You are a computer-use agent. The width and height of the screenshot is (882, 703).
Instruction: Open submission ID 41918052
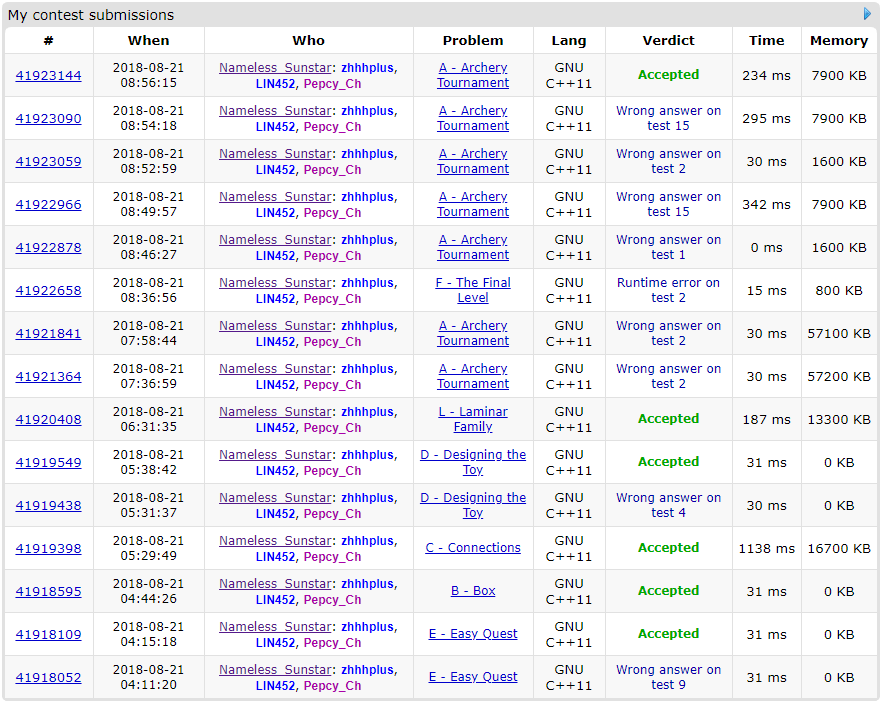[48, 678]
